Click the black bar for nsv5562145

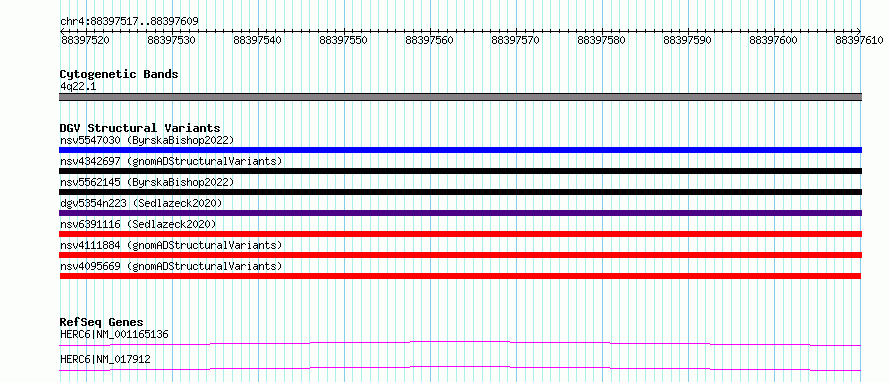tap(460, 192)
